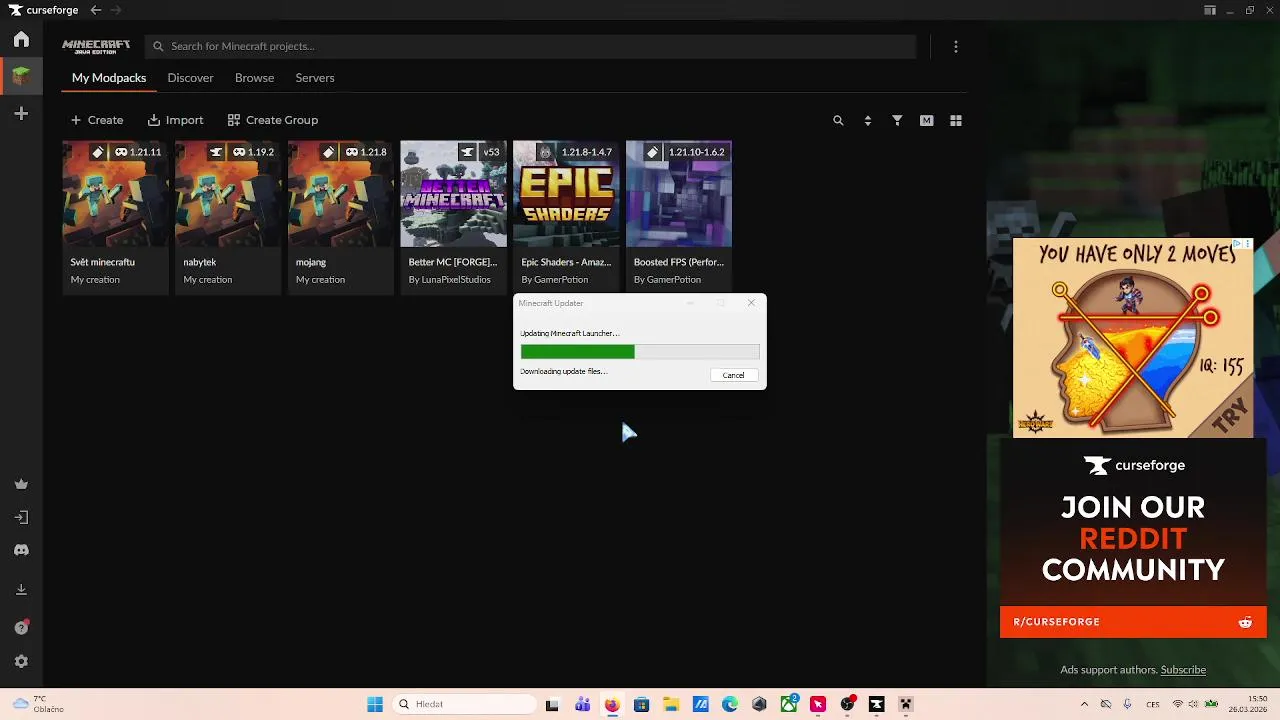The image size is (1280, 720).
Task: Open the CurseForge Home sidebar icon
Action: click(x=21, y=40)
